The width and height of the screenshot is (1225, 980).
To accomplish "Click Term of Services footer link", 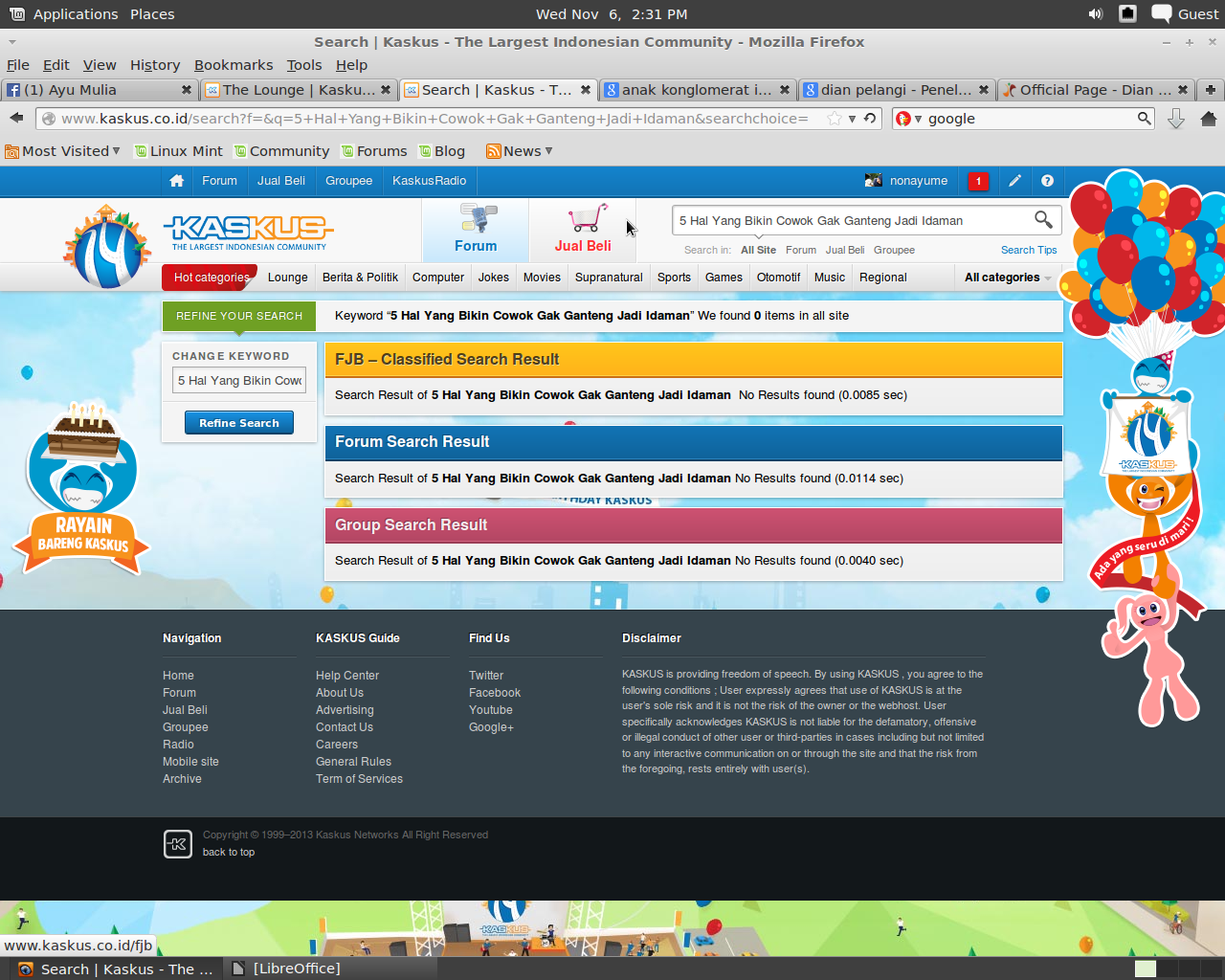I will pyautogui.click(x=359, y=779).
